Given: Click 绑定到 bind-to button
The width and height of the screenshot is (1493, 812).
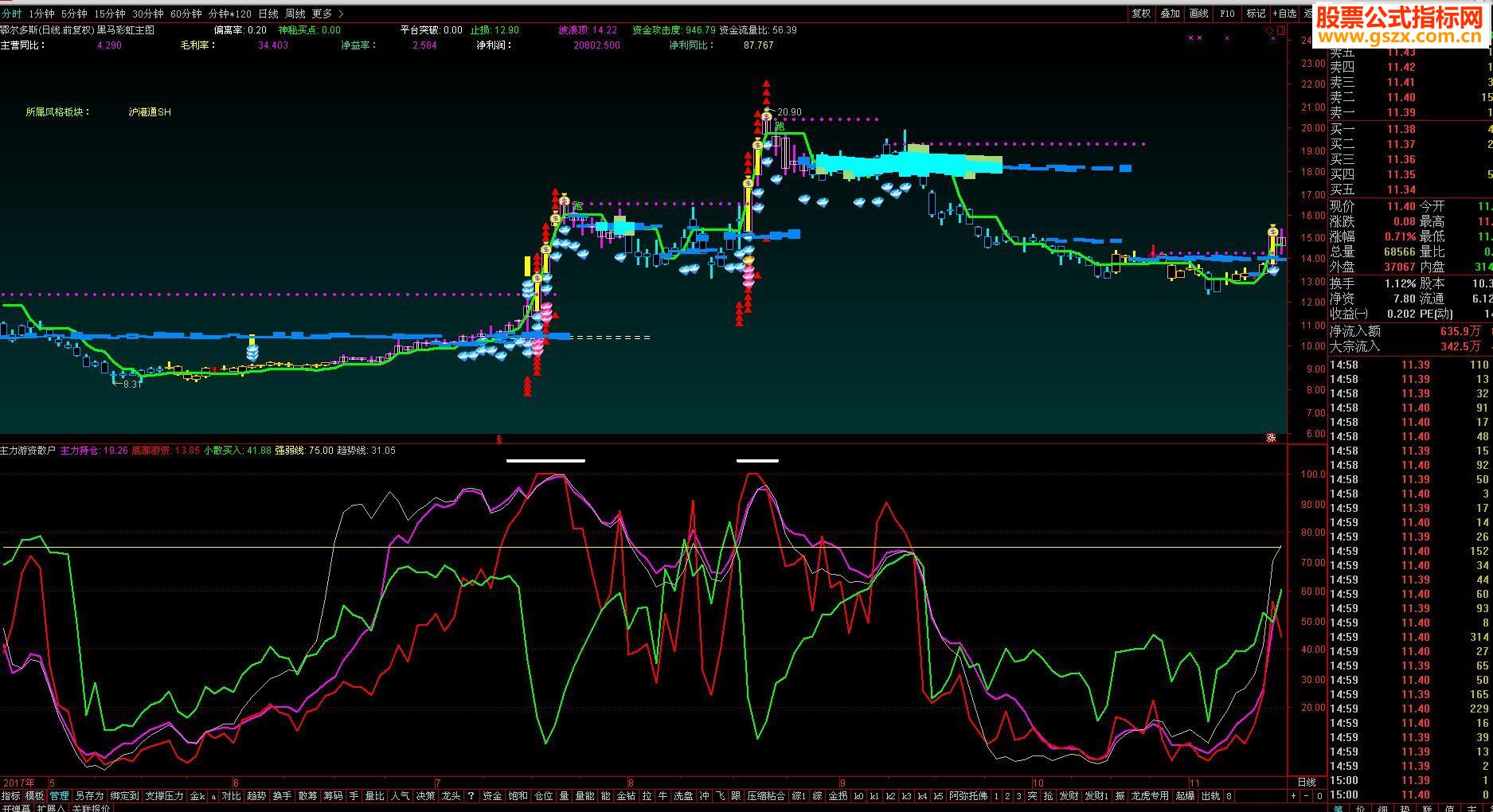Looking at the screenshot, I should (124, 796).
